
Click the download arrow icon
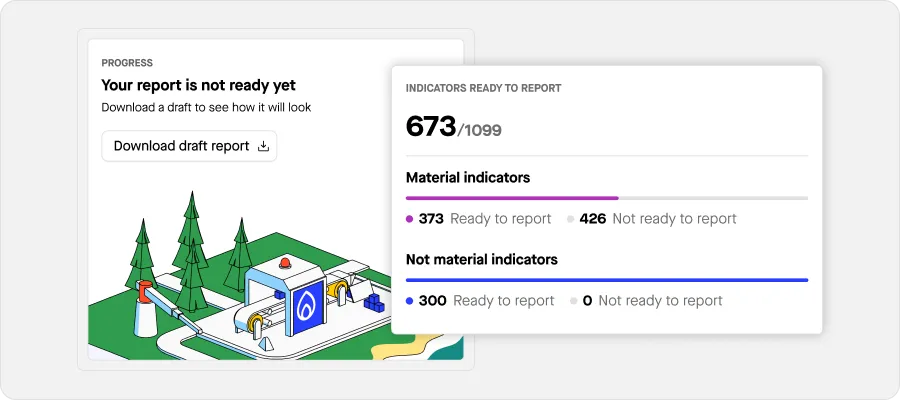pyautogui.click(x=264, y=146)
